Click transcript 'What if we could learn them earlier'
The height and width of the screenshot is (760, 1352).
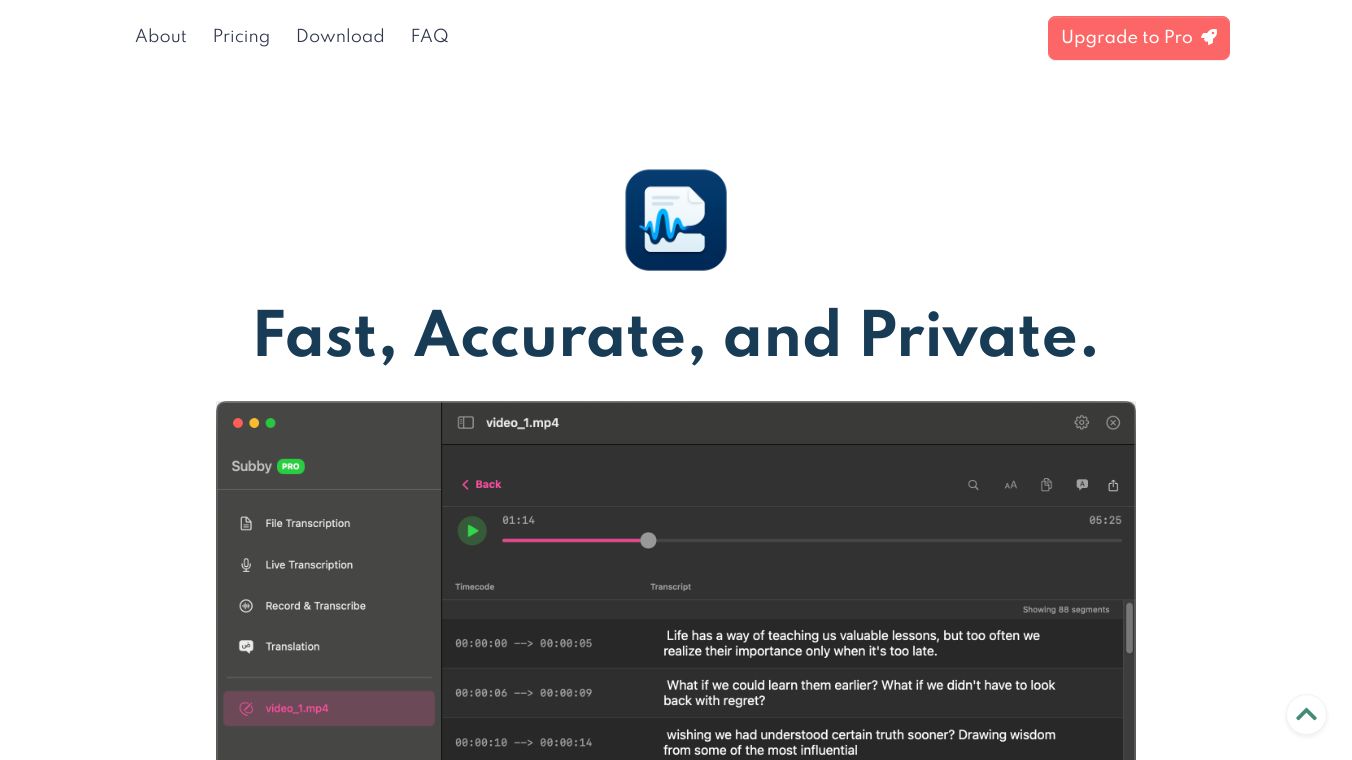coord(860,693)
